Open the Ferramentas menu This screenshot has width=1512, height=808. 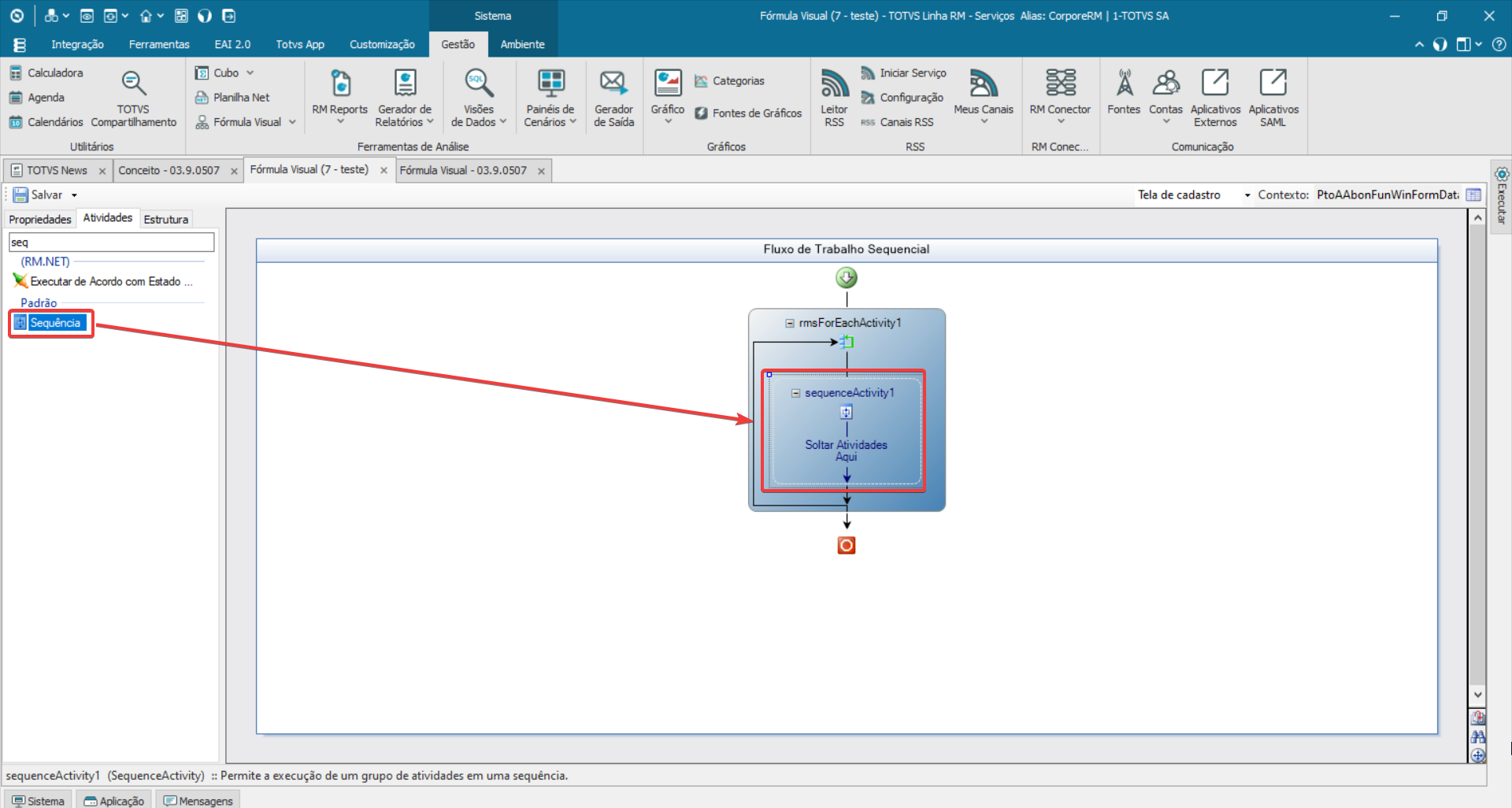click(159, 44)
